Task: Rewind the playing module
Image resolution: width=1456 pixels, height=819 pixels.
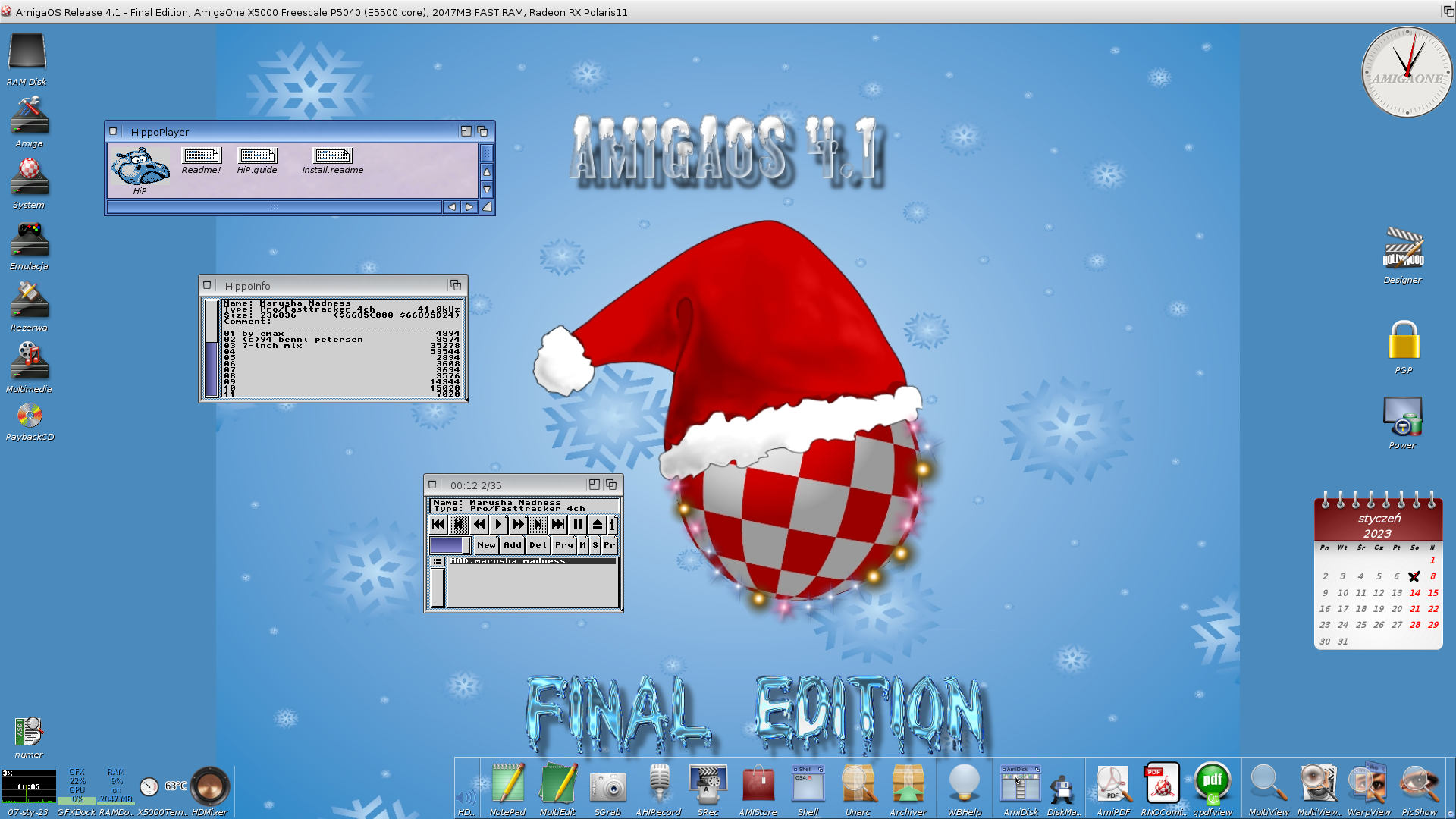Action: [x=479, y=524]
